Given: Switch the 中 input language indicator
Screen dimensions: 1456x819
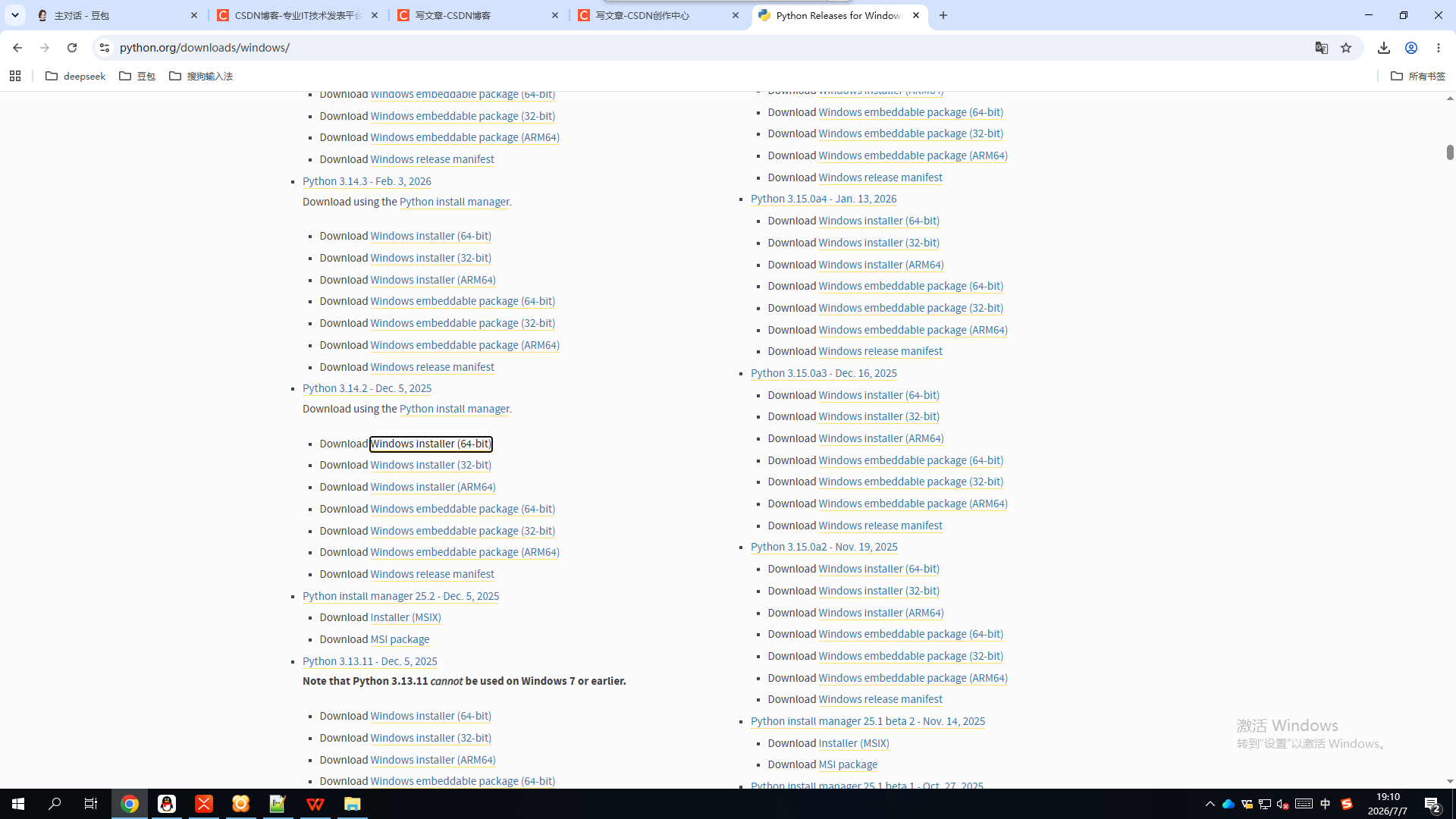Looking at the screenshot, I should point(1326,804).
